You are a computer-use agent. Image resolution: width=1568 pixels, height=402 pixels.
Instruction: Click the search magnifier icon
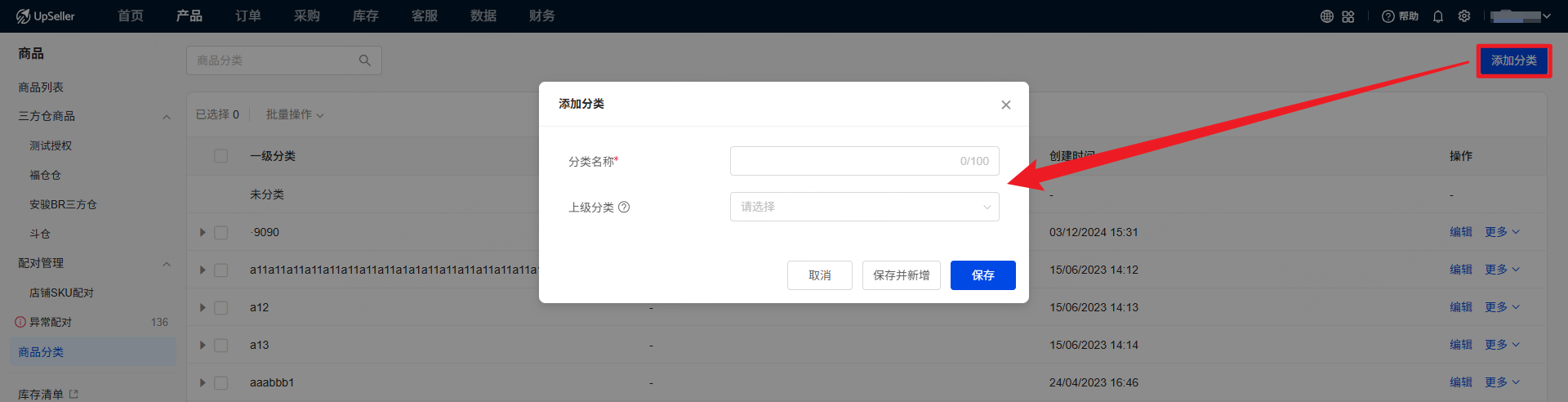tap(365, 60)
